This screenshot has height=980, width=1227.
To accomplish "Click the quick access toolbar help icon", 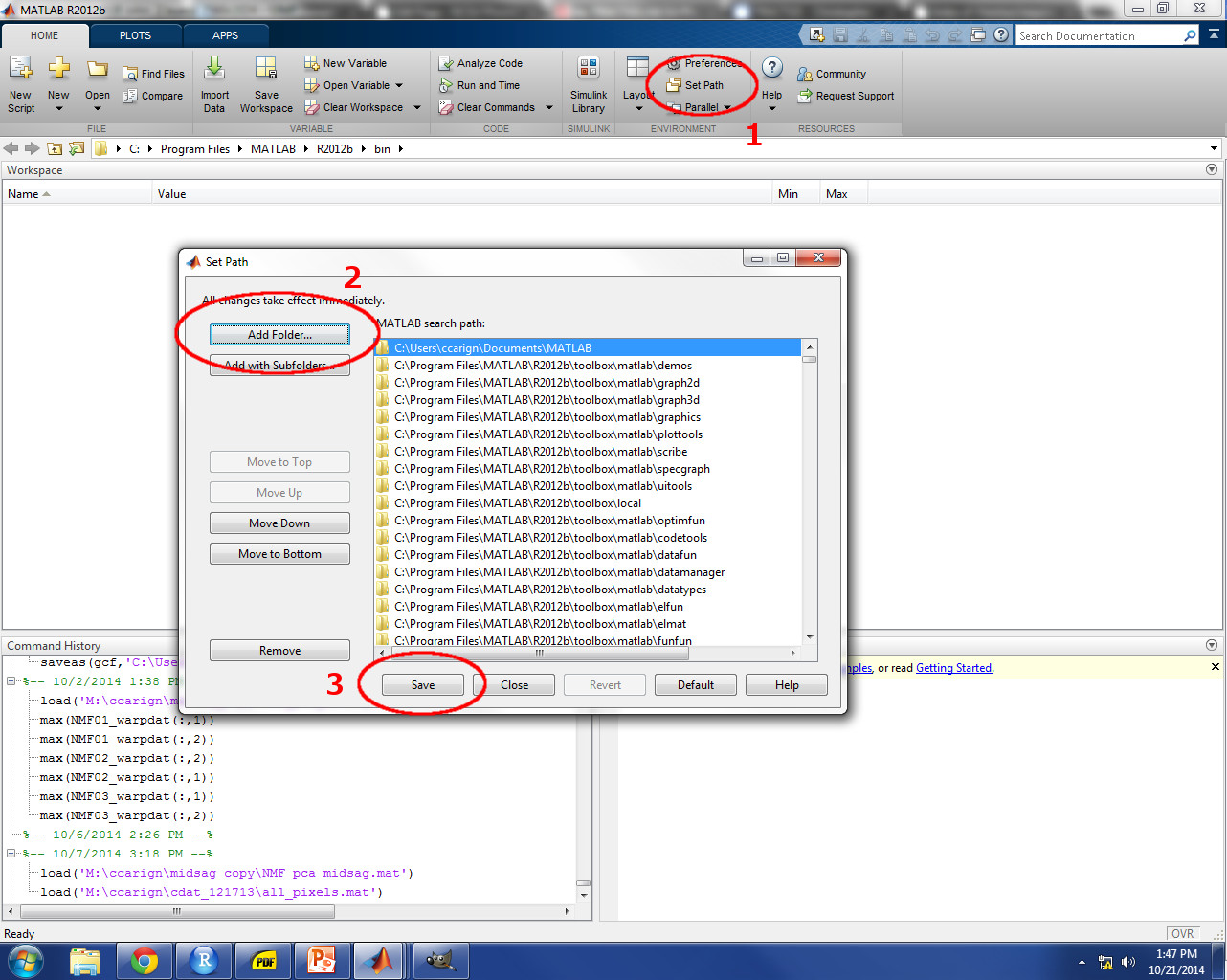I will point(1001,35).
